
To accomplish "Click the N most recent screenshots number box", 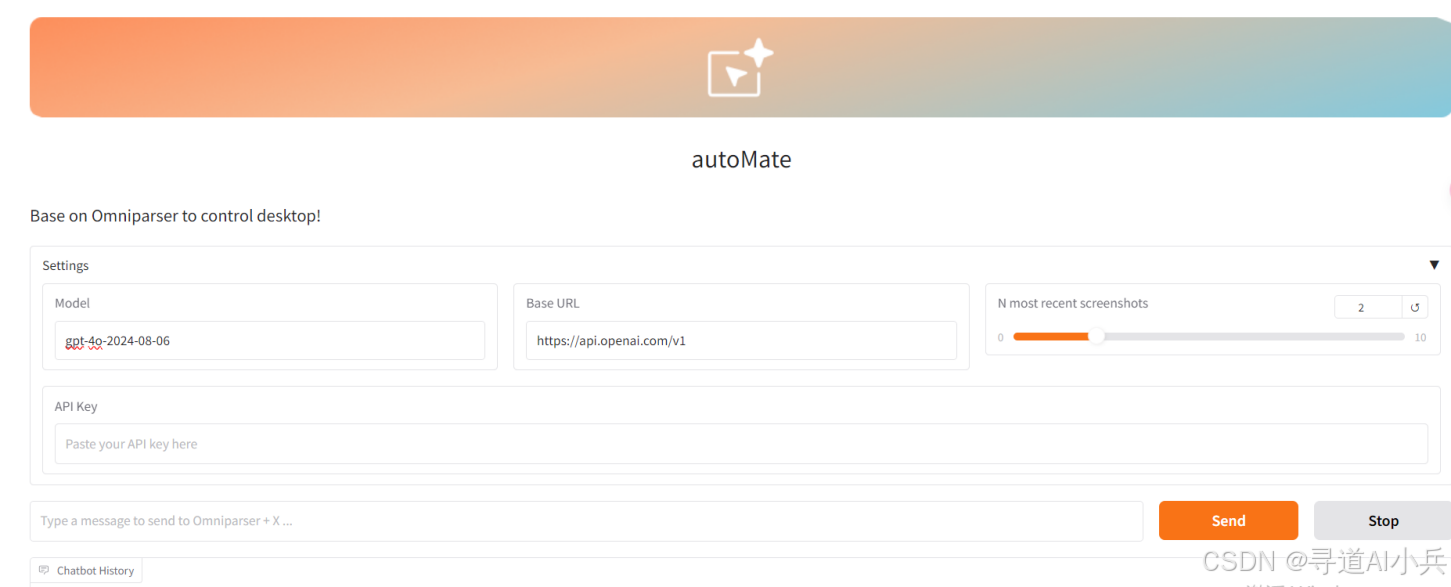I will [1368, 308].
